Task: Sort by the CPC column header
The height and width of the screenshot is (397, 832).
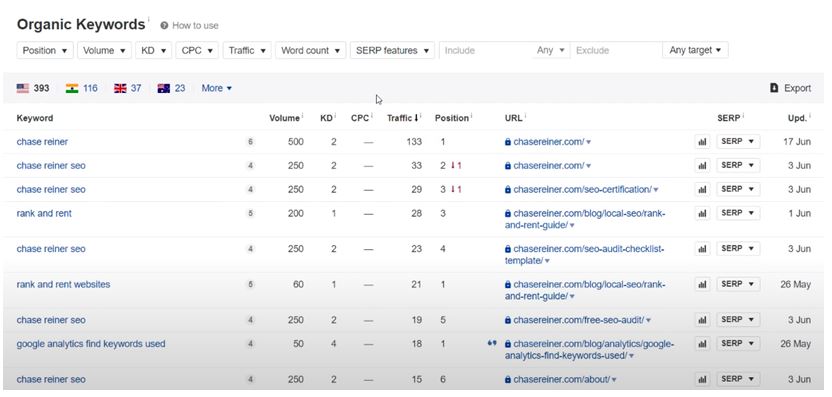Action: point(360,118)
